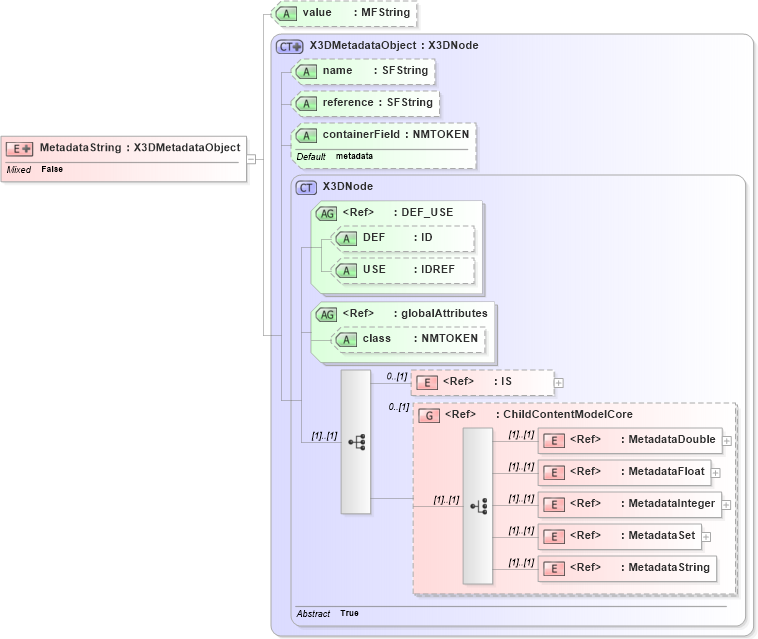Click the X3DNode sequence compositor icon

click(x=356, y=442)
